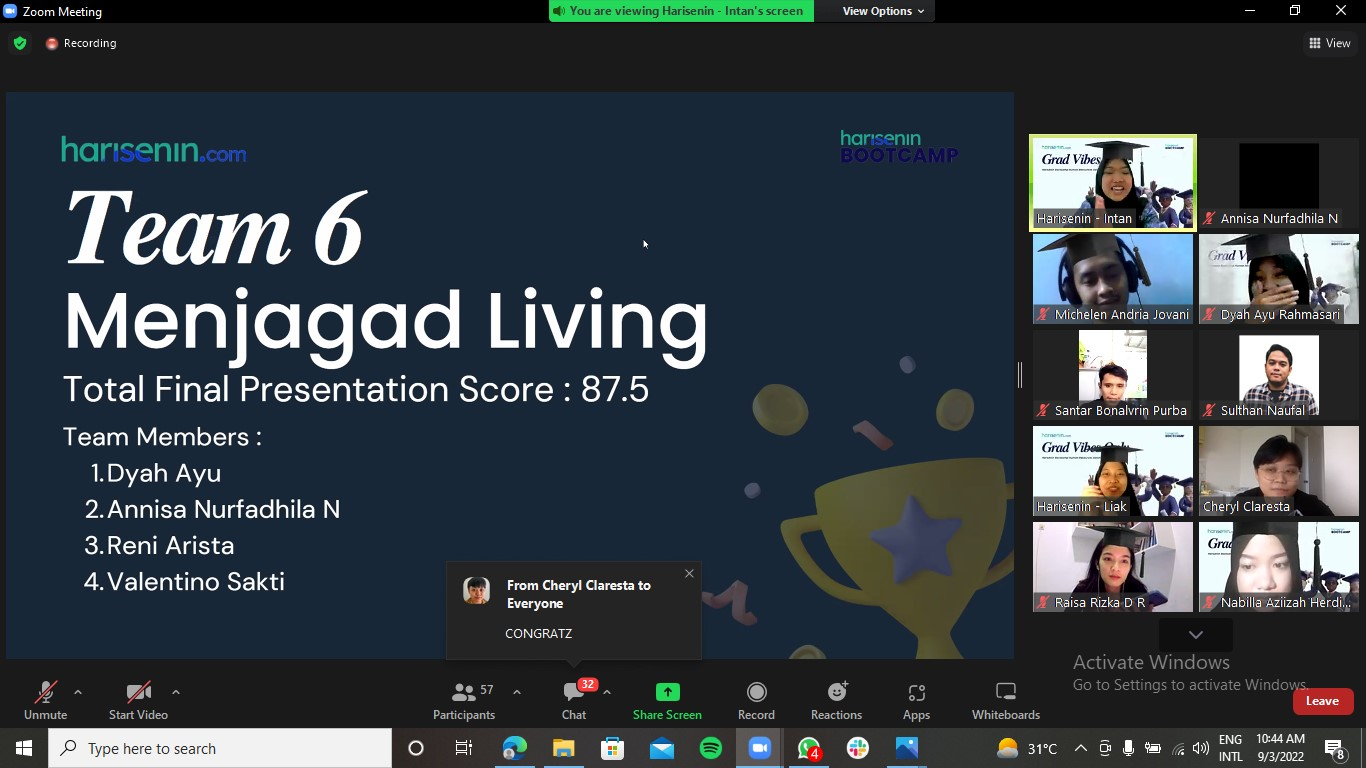The width and height of the screenshot is (1366, 768).
Task: Expand participants options arrow
Action: click(517, 692)
